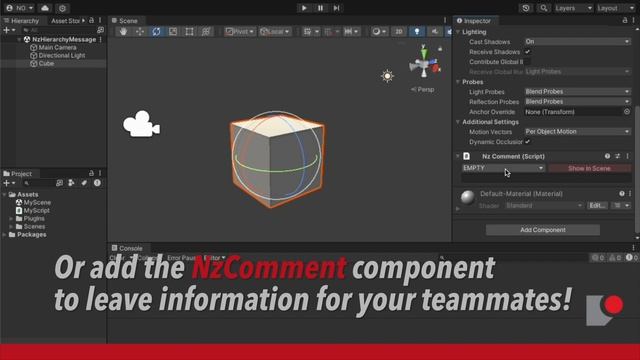Image resolution: width=640 pixels, height=360 pixels.
Task: Select the Hand view tool
Action: tap(124, 31)
